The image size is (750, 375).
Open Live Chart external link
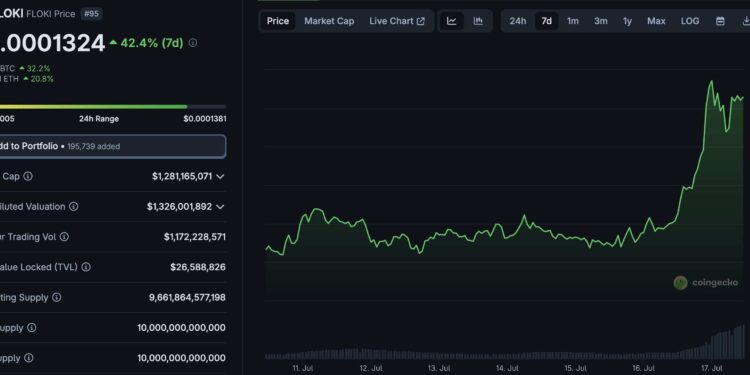(x=397, y=21)
